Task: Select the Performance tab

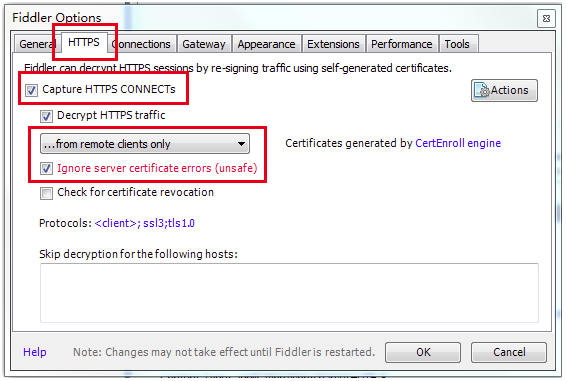Action: [x=402, y=44]
